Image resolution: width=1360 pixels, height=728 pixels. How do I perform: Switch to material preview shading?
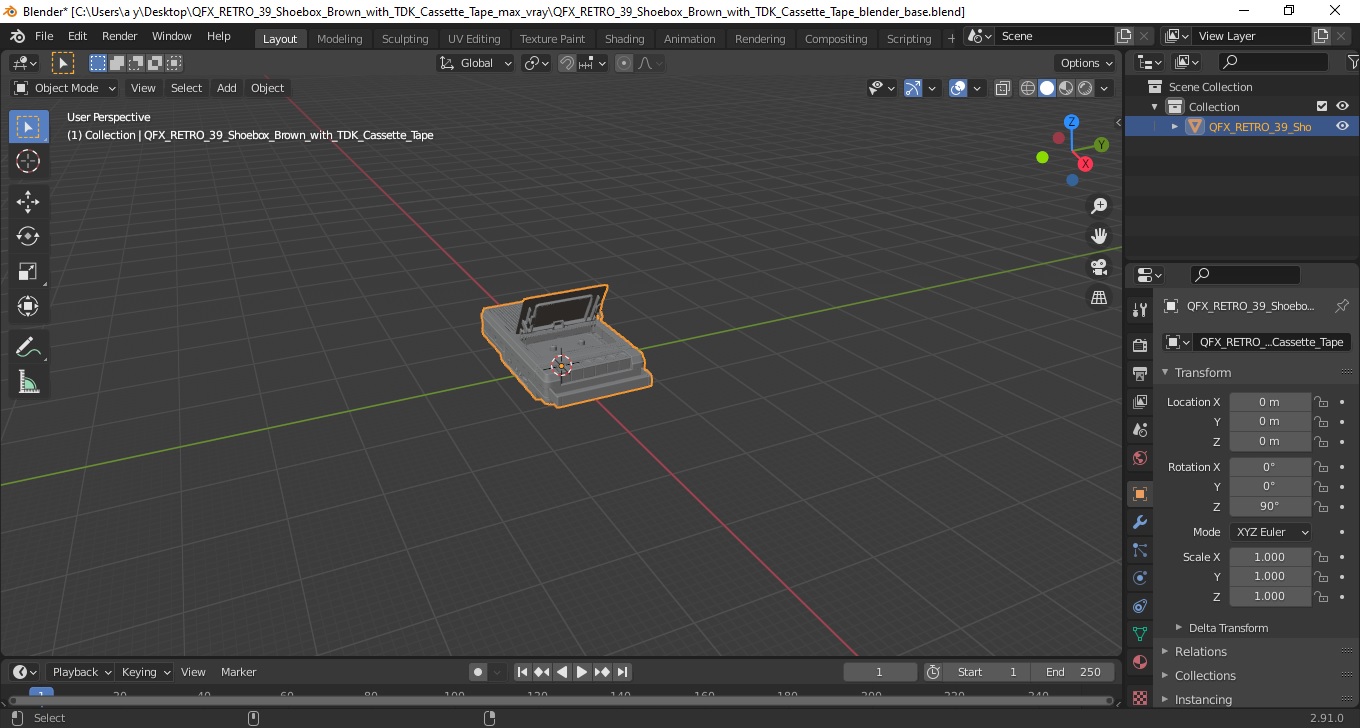click(1066, 88)
